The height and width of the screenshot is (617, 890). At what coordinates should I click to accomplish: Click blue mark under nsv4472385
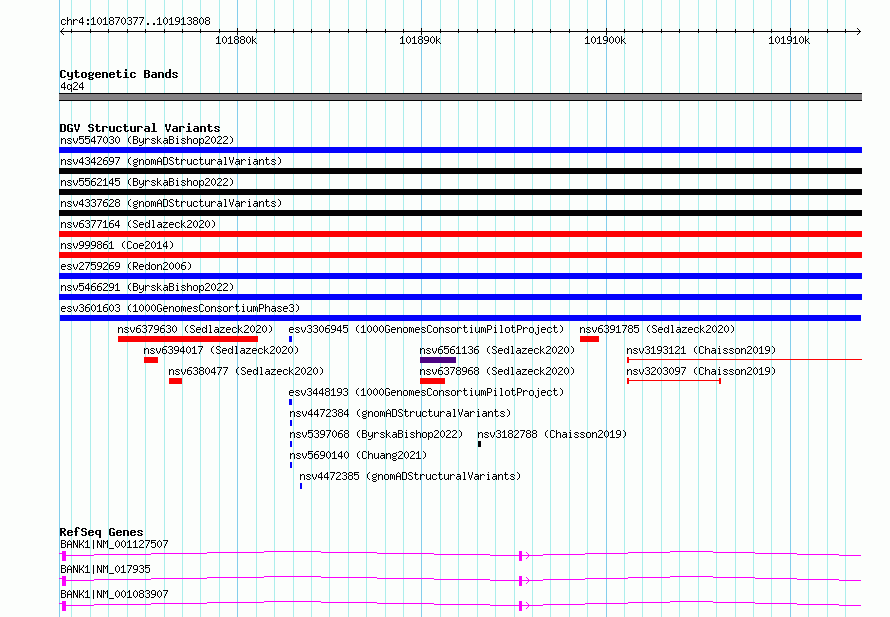[301, 486]
